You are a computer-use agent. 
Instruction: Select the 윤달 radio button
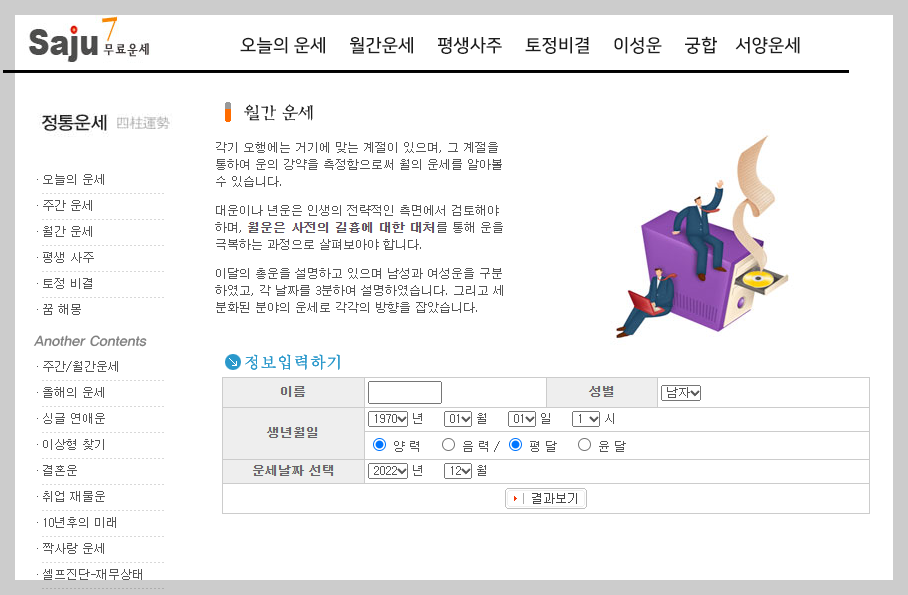click(x=584, y=444)
